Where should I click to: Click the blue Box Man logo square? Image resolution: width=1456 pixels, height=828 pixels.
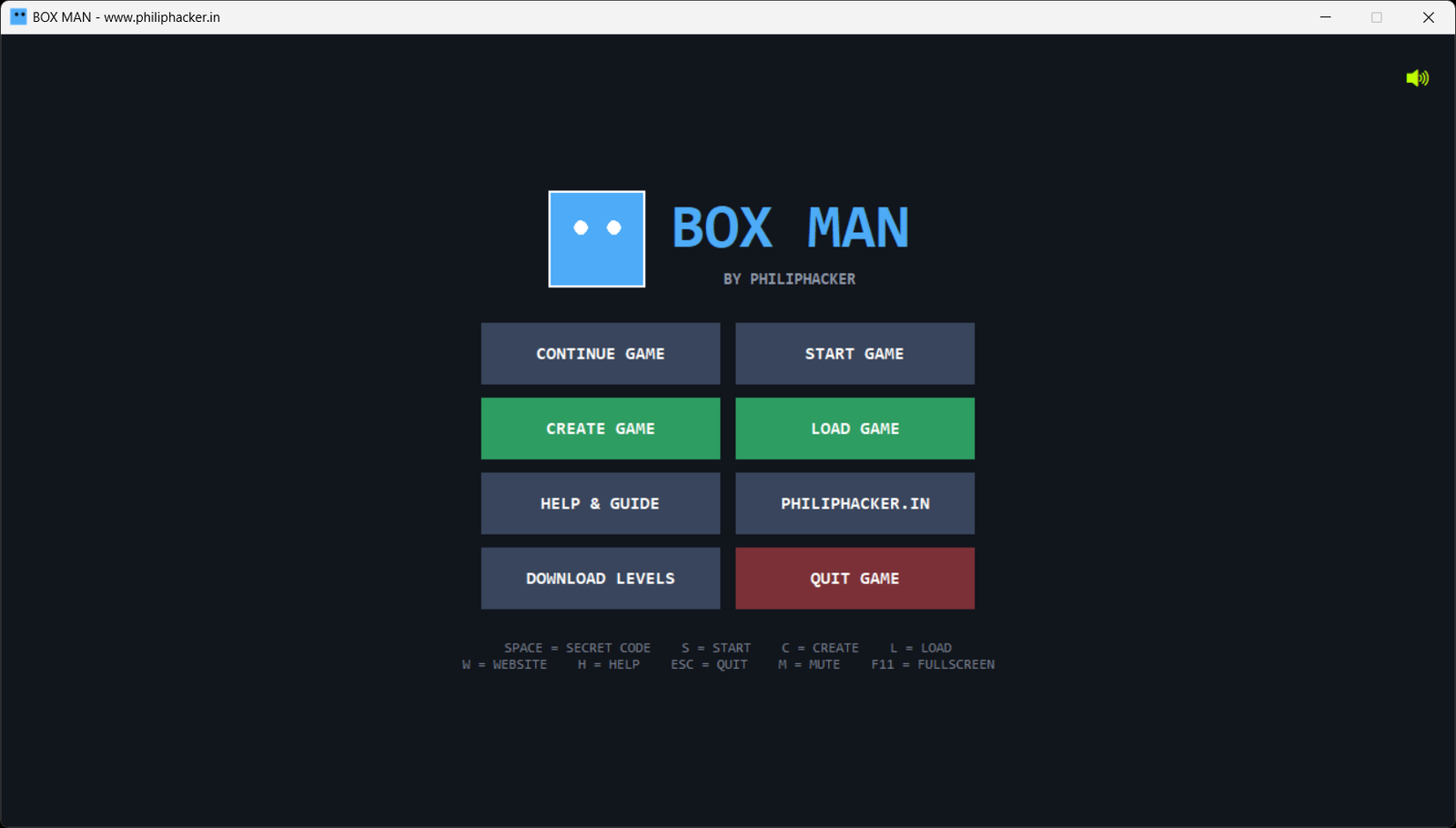click(597, 239)
